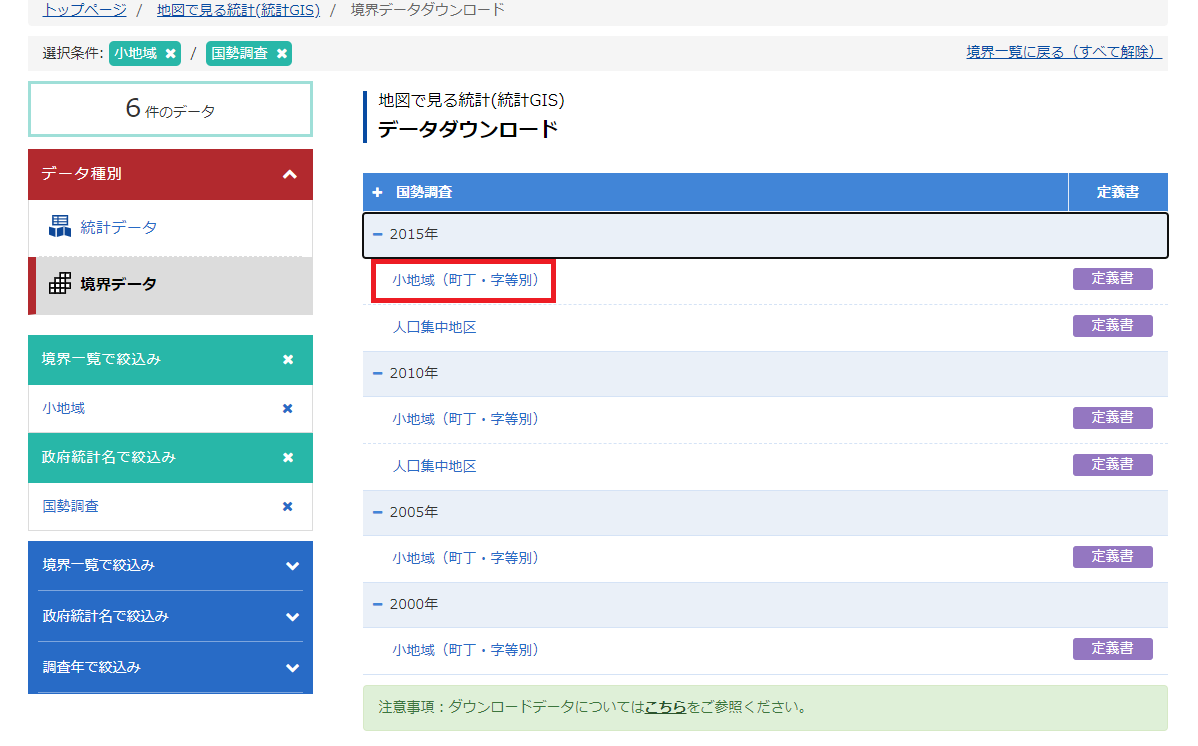Open the こちら link in the notice
Viewport: 1198px width, 746px height.
click(x=665, y=707)
